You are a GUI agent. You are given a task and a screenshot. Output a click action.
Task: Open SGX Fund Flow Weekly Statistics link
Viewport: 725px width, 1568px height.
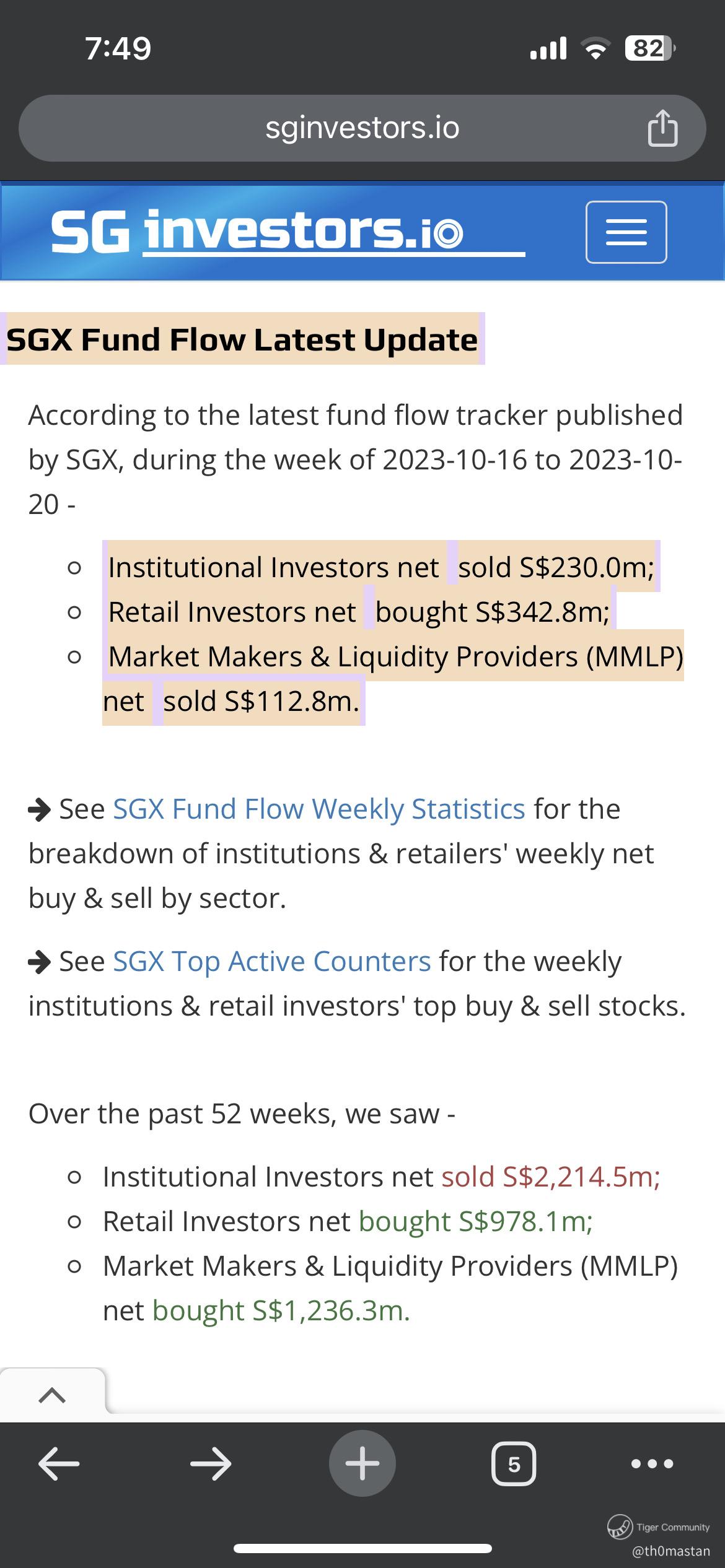319,809
